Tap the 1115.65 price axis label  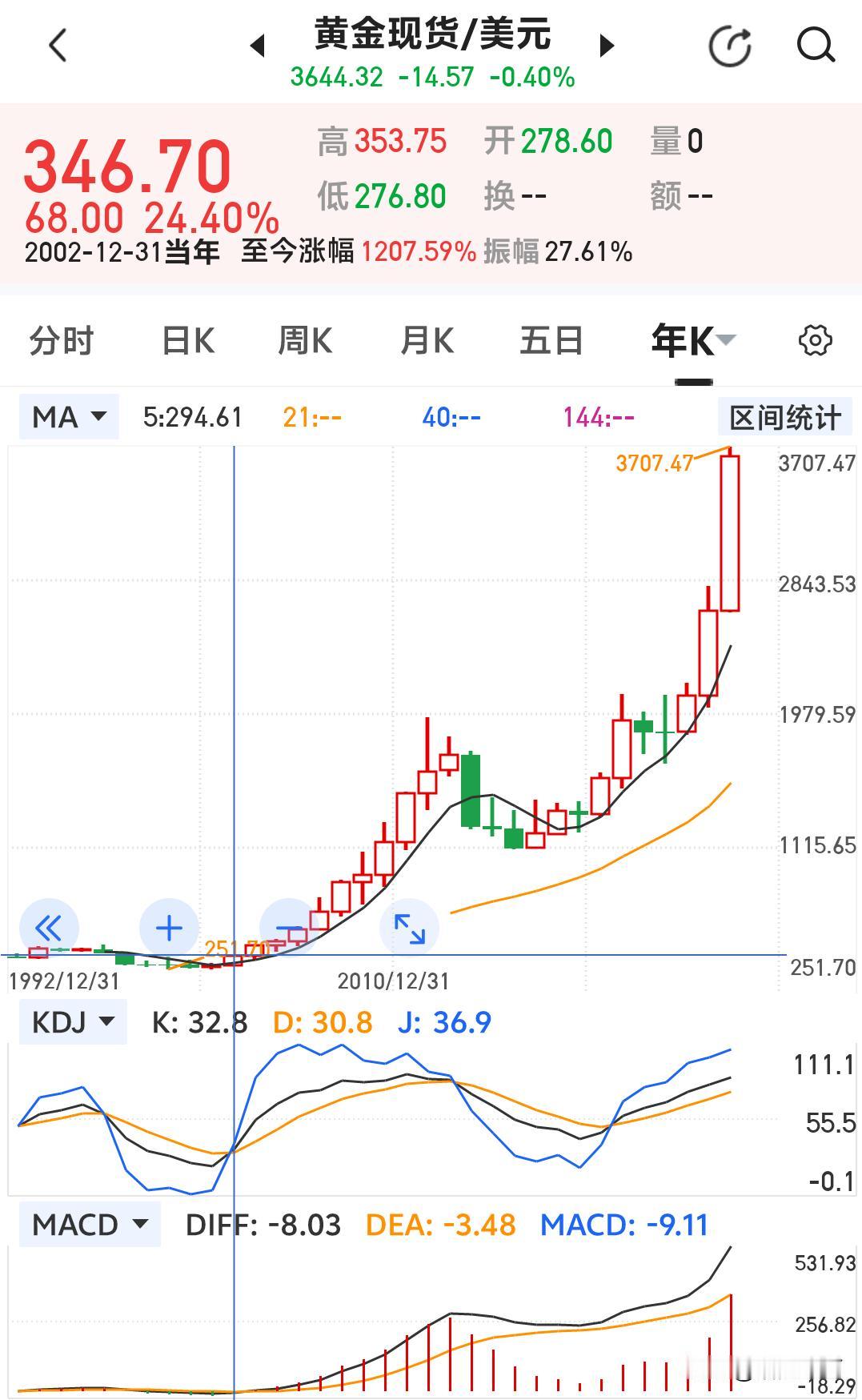[x=817, y=845]
